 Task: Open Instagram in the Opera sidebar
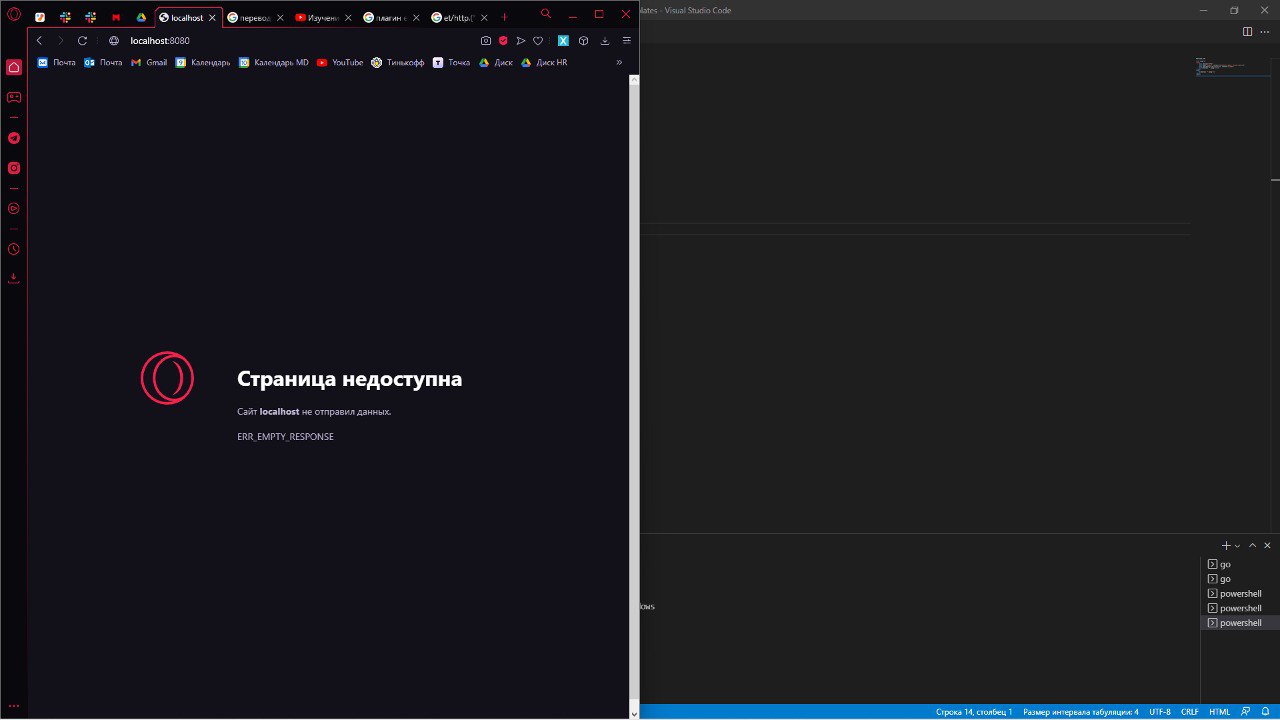(x=14, y=168)
